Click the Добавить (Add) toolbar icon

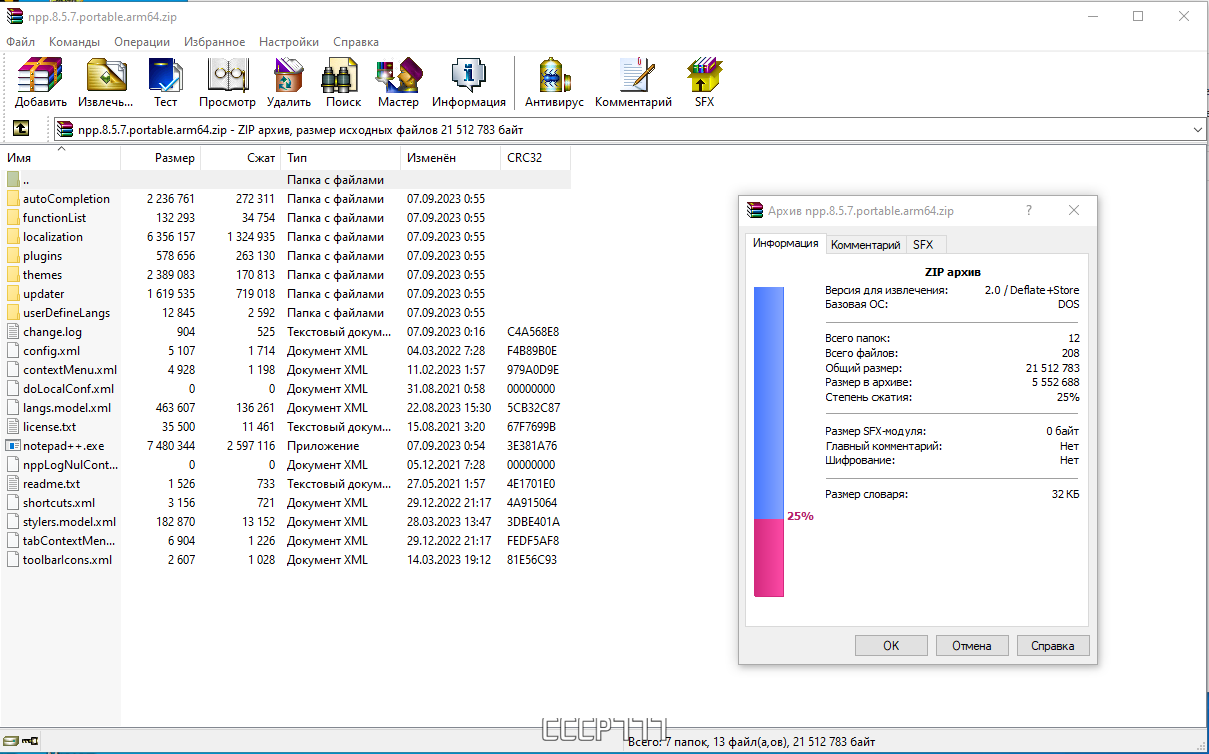coord(41,83)
